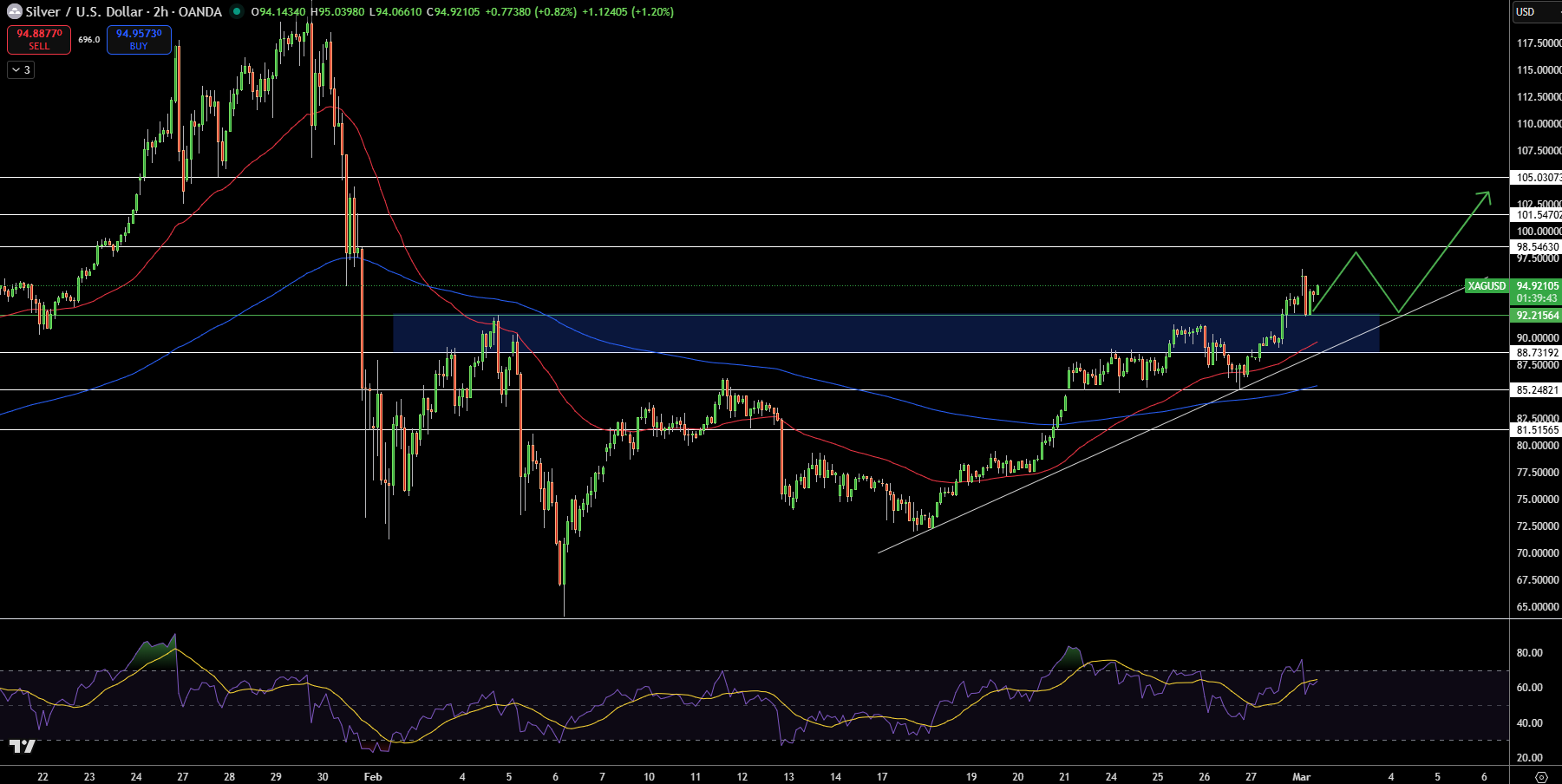Open chart settings gear on time axis
The height and width of the screenshot is (784, 1562).
(1541, 776)
